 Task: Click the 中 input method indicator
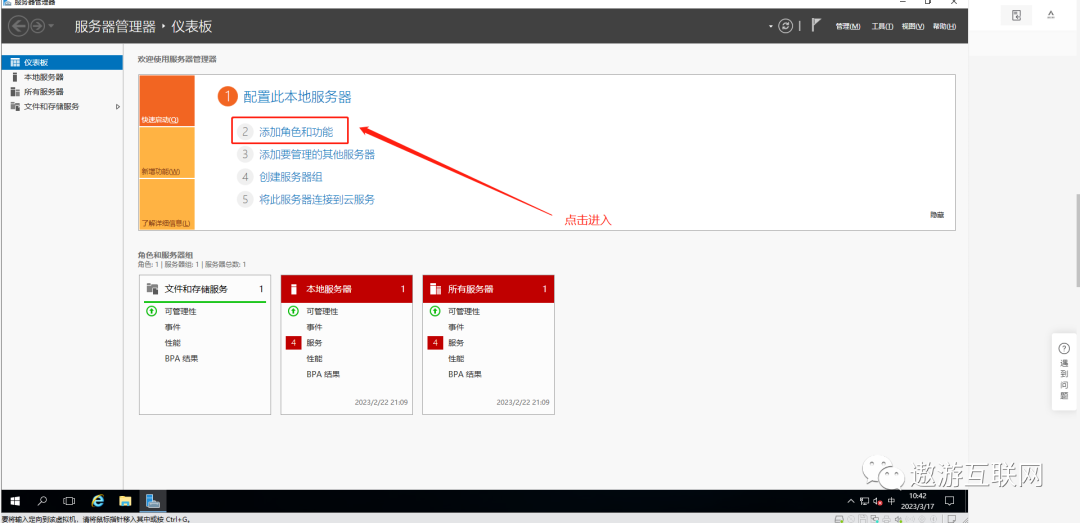coord(892,501)
